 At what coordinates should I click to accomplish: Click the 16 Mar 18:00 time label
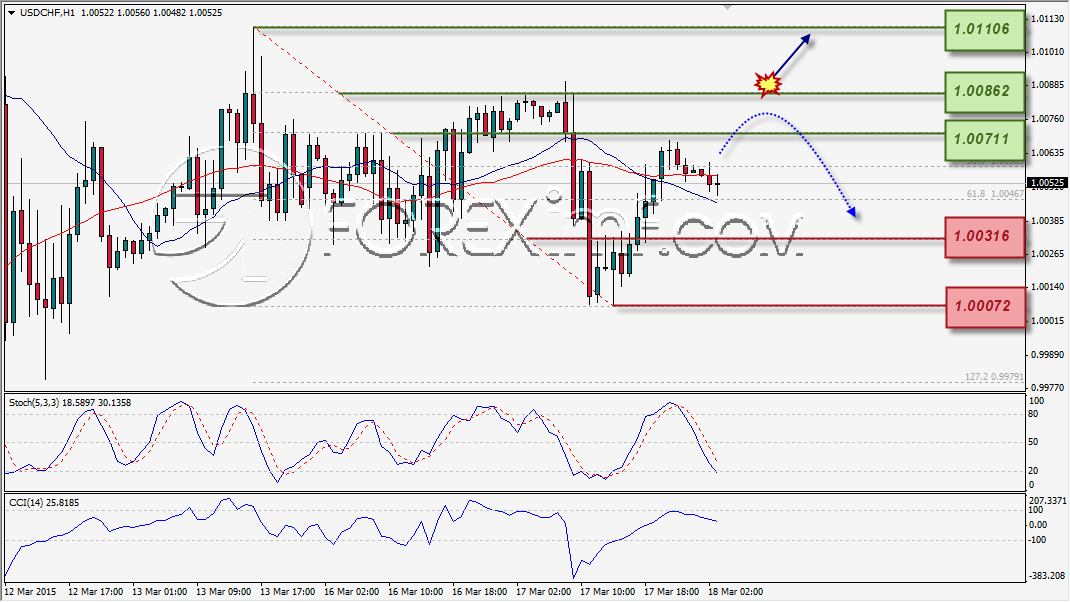pos(479,592)
